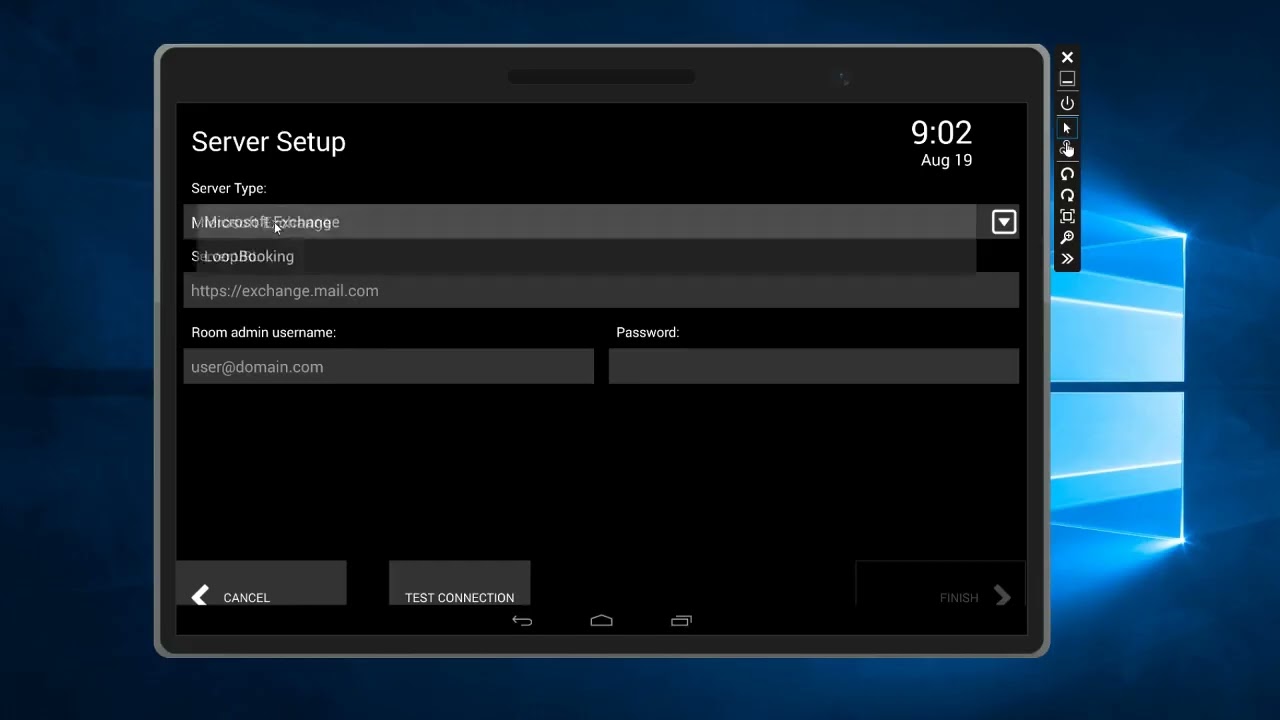The width and height of the screenshot is (1280, 720).
Task: Click the Cancel button
Action: point(261,584)
